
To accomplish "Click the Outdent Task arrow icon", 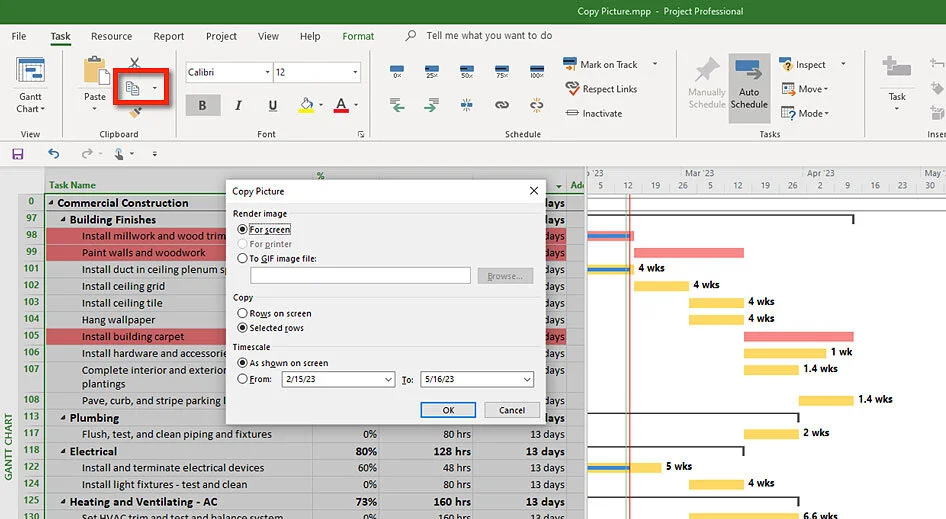I will click(x=397, y=105).
